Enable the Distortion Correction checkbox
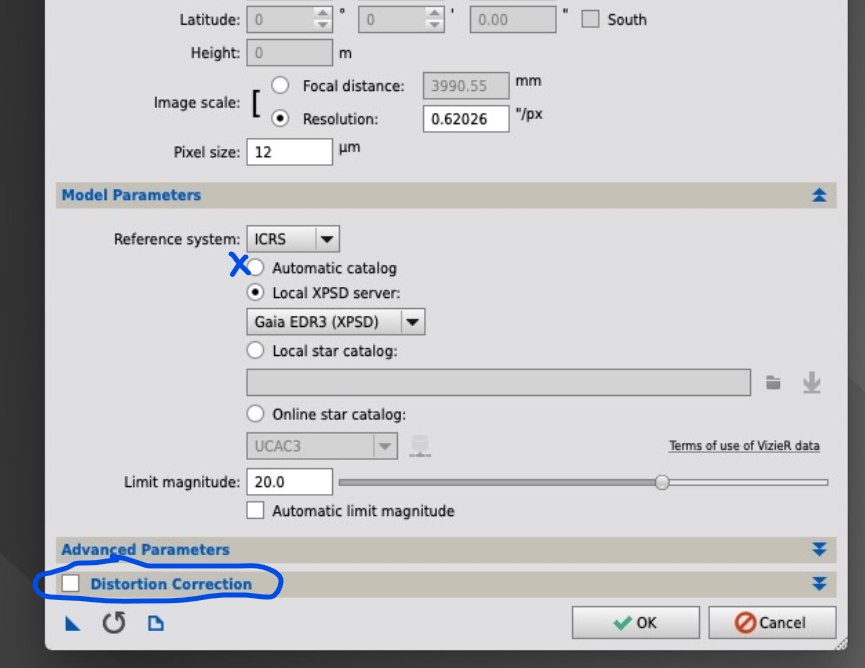Viewport: 865px width, 668px height. point(70,583)
